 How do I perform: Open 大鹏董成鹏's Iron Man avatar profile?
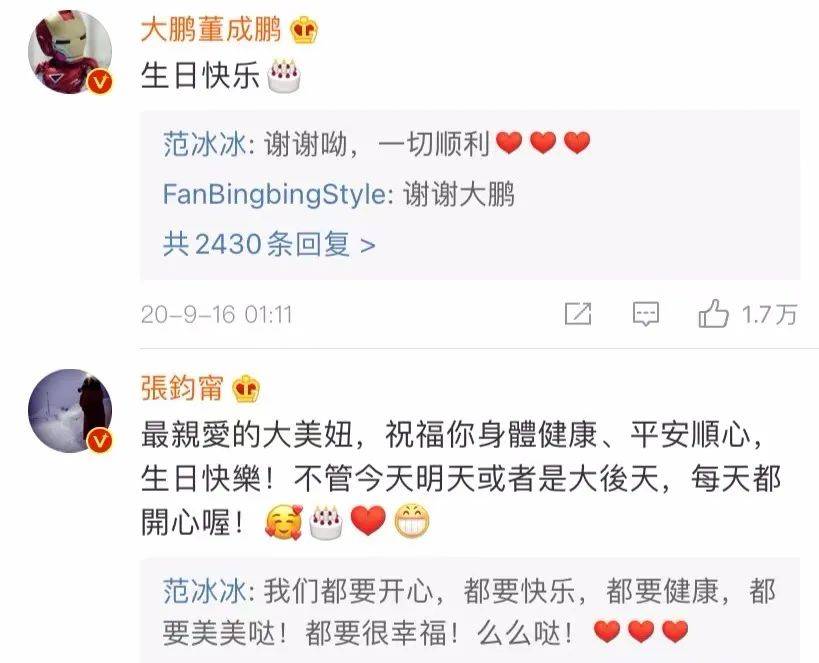point(70,52)
